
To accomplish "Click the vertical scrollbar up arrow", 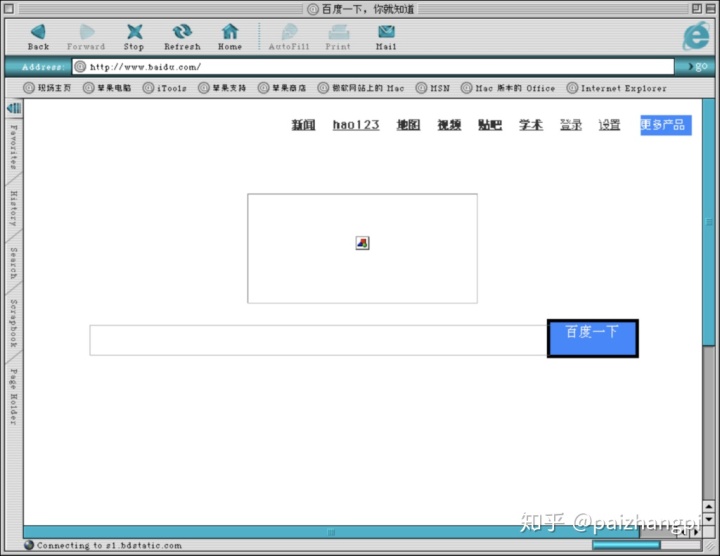I will coord(709,507).
